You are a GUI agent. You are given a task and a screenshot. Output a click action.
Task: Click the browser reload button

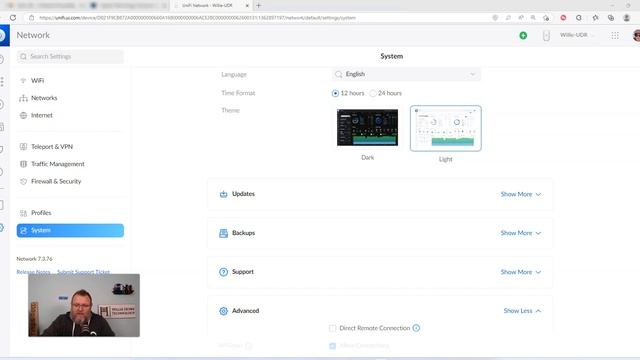[x=13, y=18]
